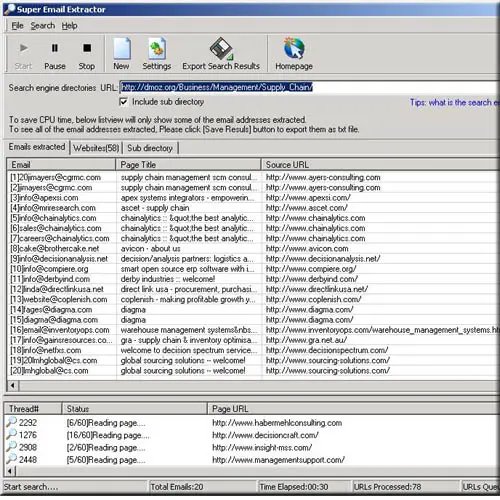The width and height of the screenshot is (500, 500).
Task: Sort by the Source URL column header
Action: [x=381, y=165]
